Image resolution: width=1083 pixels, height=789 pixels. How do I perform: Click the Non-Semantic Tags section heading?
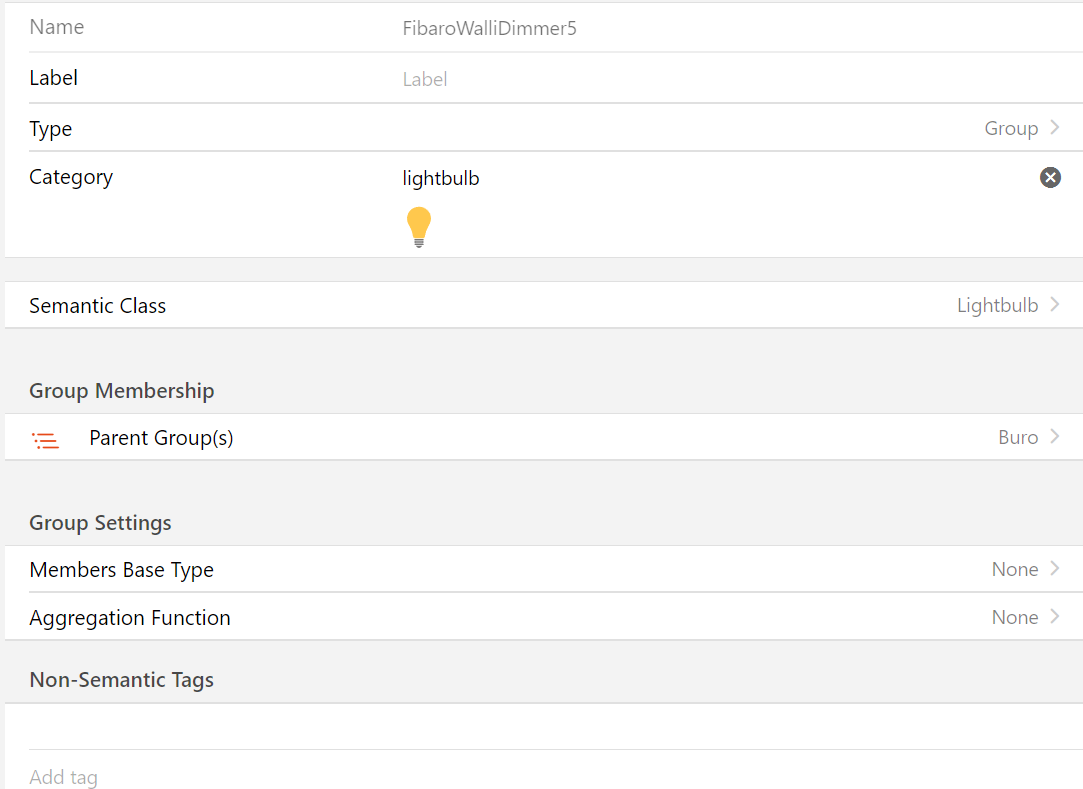click(x=121, y=680)
